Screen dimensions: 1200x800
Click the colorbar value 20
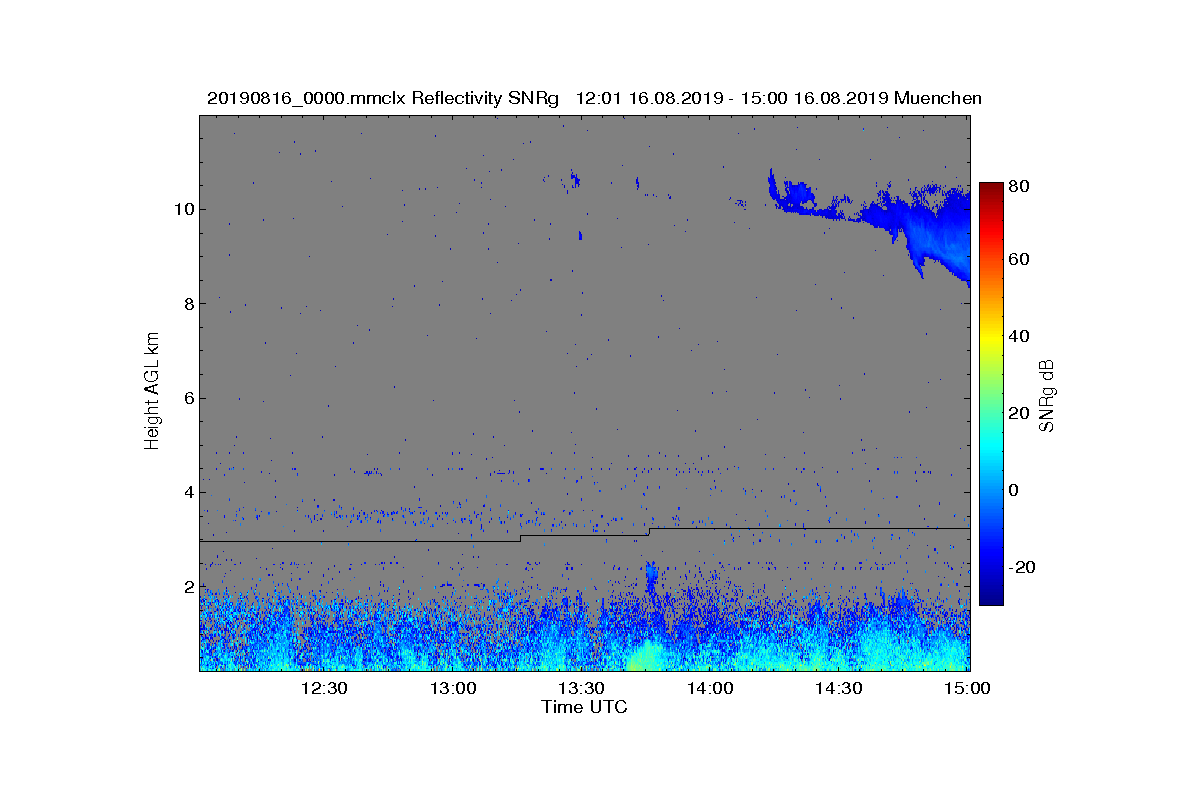click(x=1020, y=413)
